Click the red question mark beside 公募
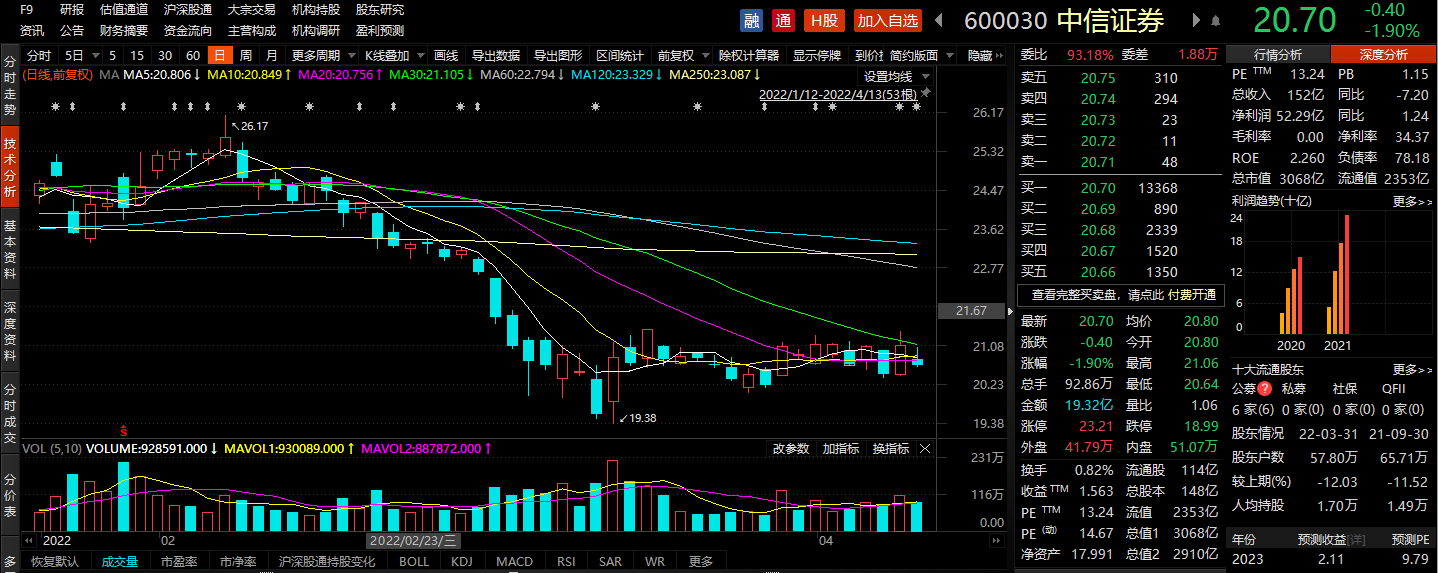Image resolution: width=1438 pixels, height=573 pixels. [x=1265, y=389]
